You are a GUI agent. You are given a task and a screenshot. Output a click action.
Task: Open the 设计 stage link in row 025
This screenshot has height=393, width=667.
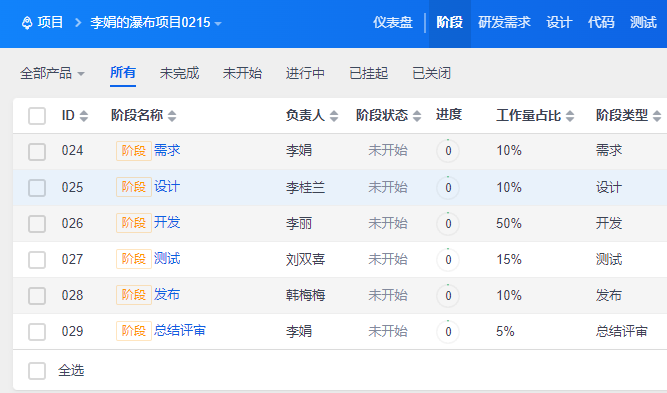click(167, 186)
